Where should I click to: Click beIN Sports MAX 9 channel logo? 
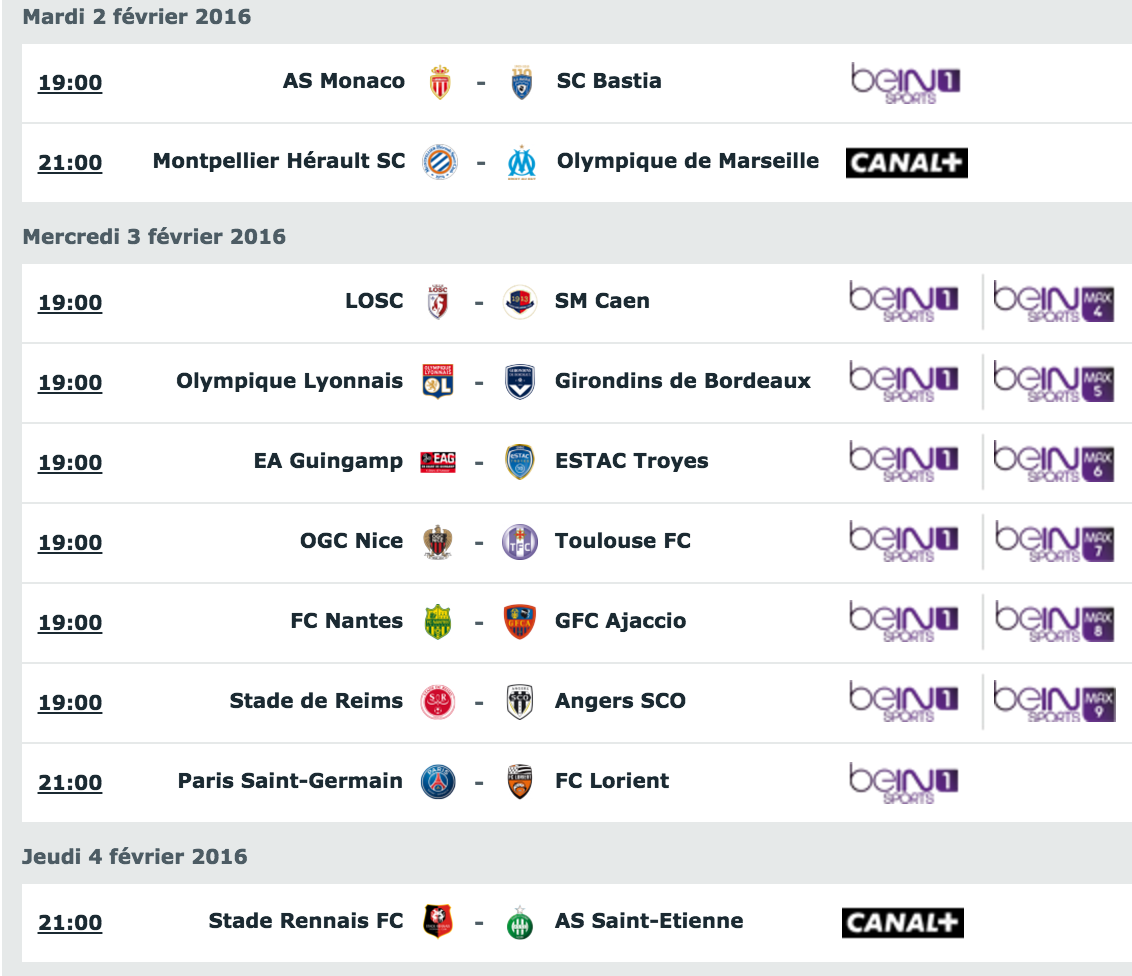click(x=1053, y=701)
